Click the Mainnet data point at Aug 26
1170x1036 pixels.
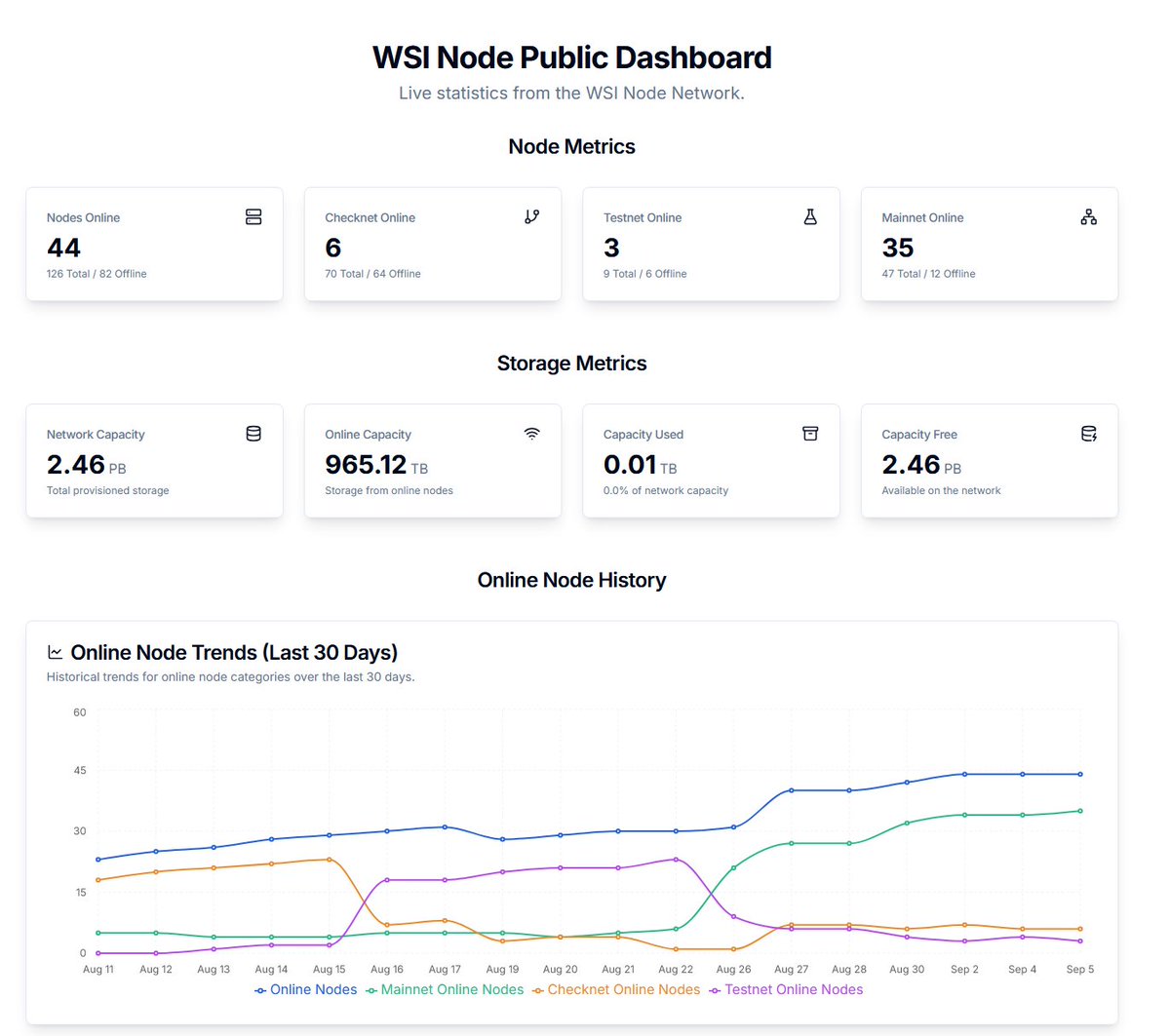point(733,867)
